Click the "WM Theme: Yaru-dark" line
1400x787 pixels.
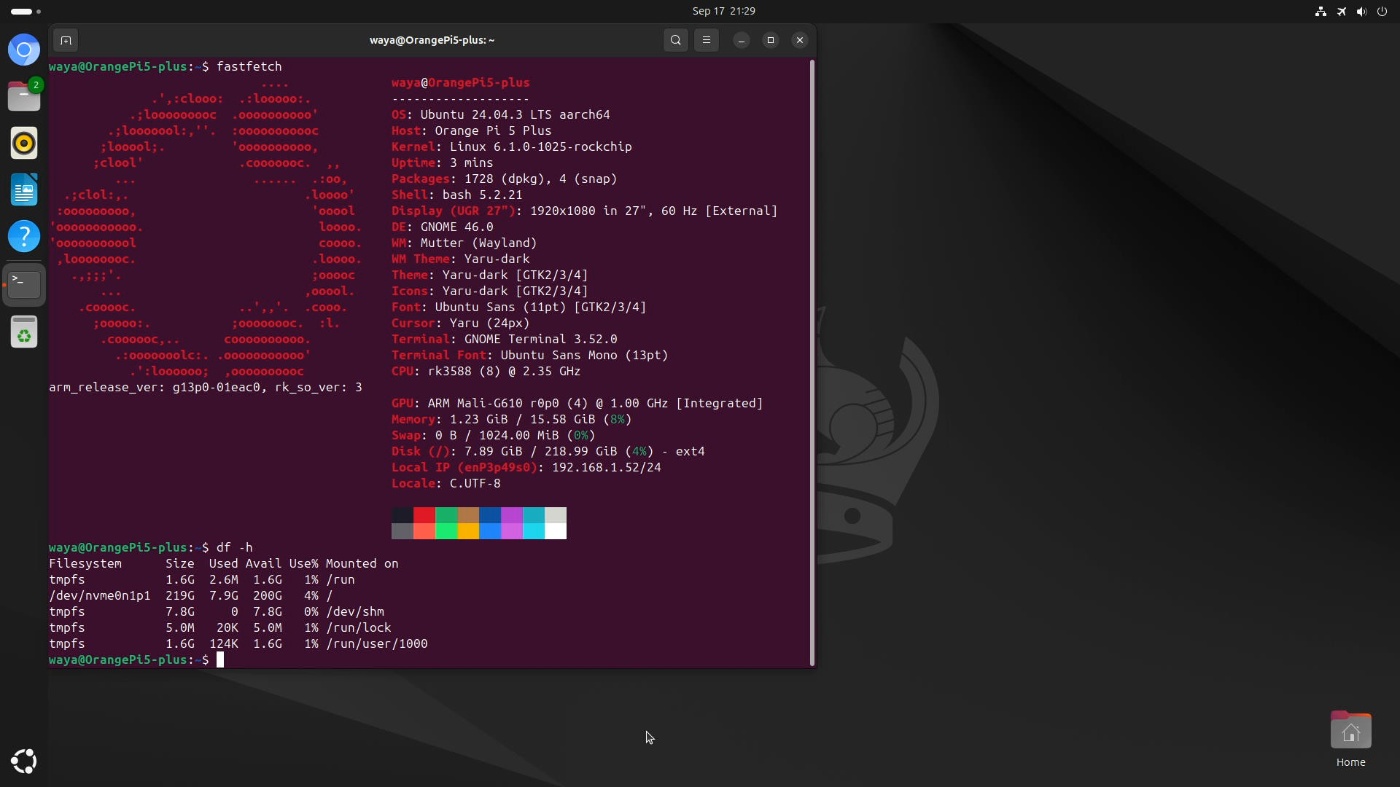(x=461, y=259)
